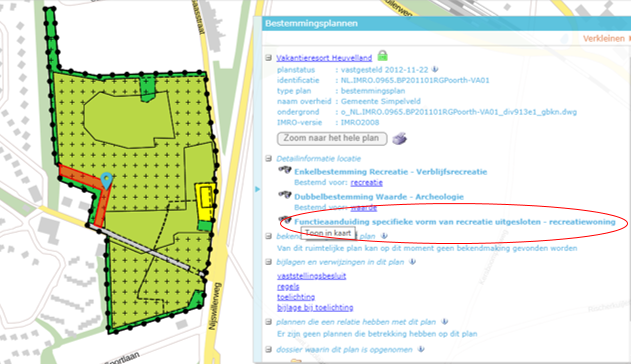The image size is (631, 364).
Task: Open the 'toelichting' document link
Action: coord(296,297)
